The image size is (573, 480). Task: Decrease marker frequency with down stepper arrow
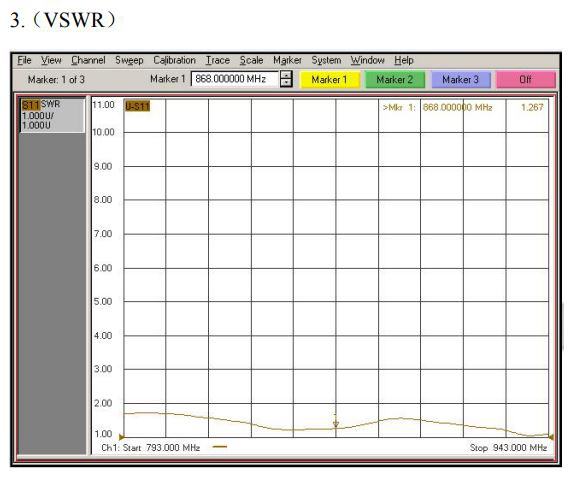[286, 83]
